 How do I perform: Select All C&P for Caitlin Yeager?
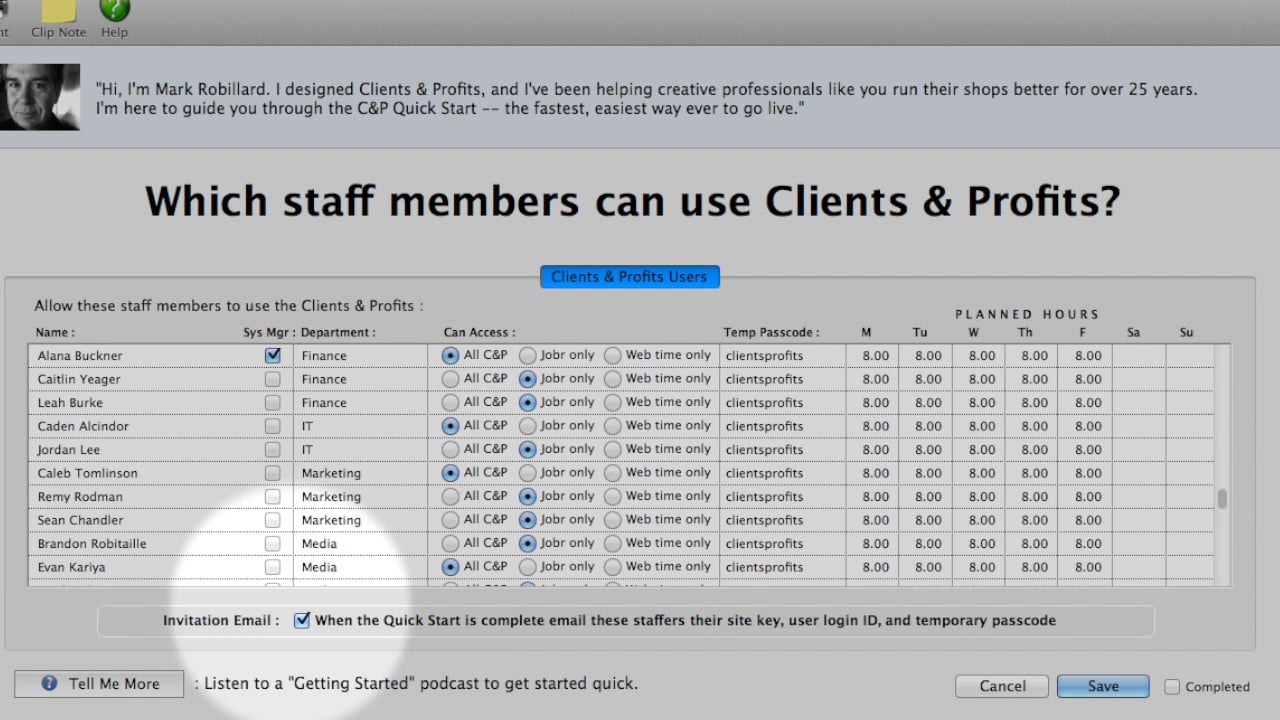(x=451, y=379)
